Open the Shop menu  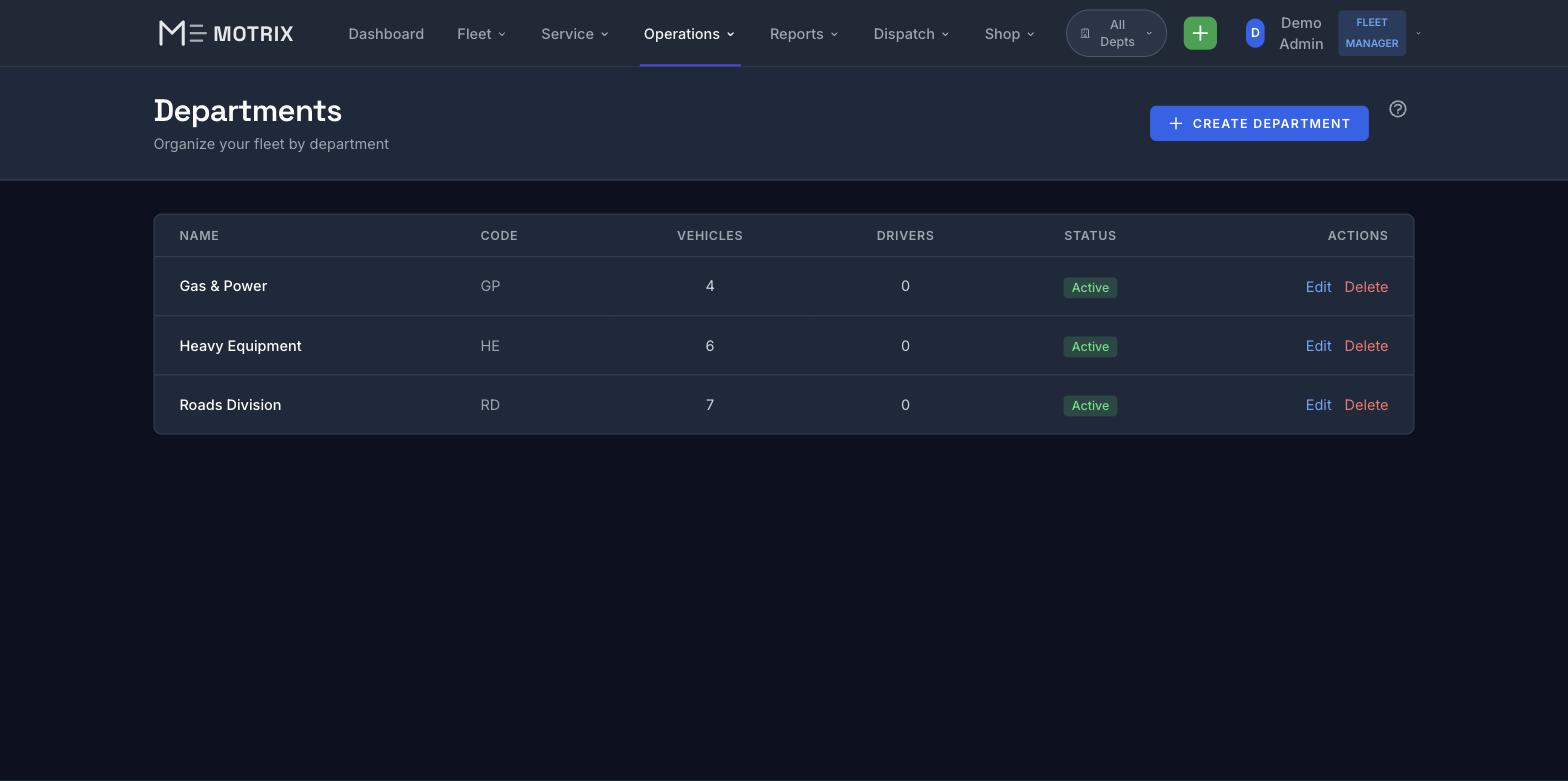[1010, 33]
